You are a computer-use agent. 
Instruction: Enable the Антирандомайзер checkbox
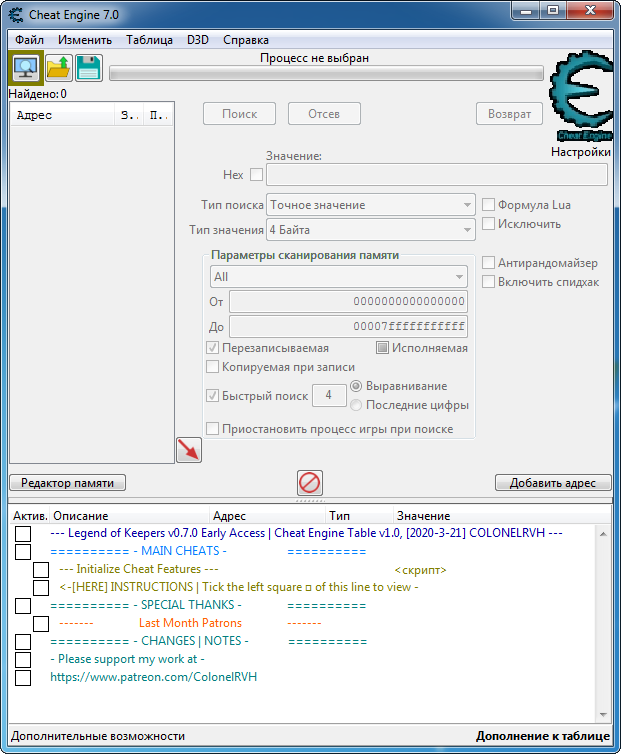pyautogui.click(x=488, y=263)
